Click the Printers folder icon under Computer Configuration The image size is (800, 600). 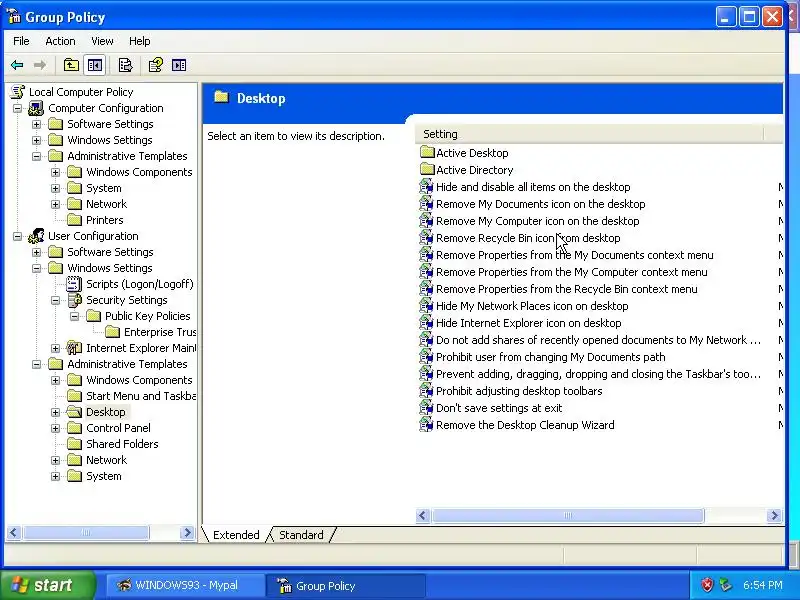point(74,220)
